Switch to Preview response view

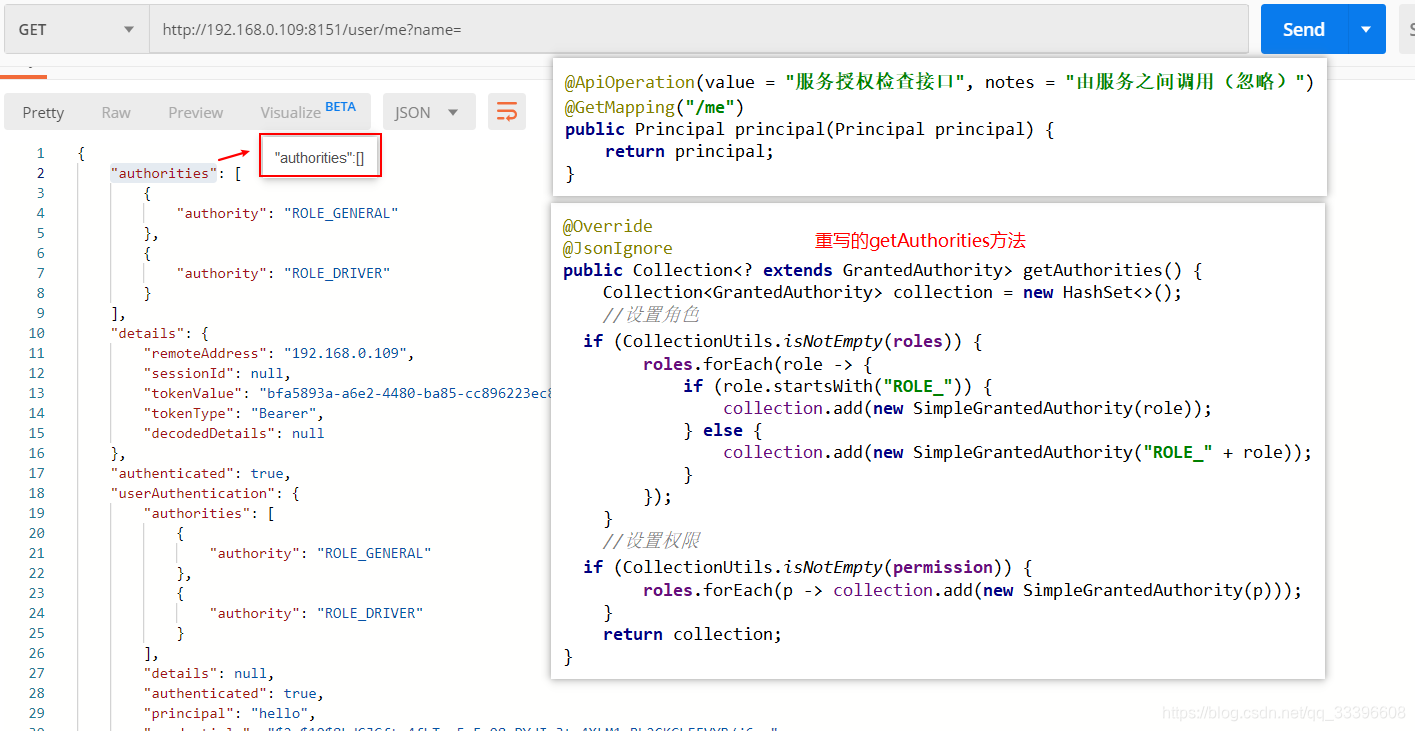[196, 112]
